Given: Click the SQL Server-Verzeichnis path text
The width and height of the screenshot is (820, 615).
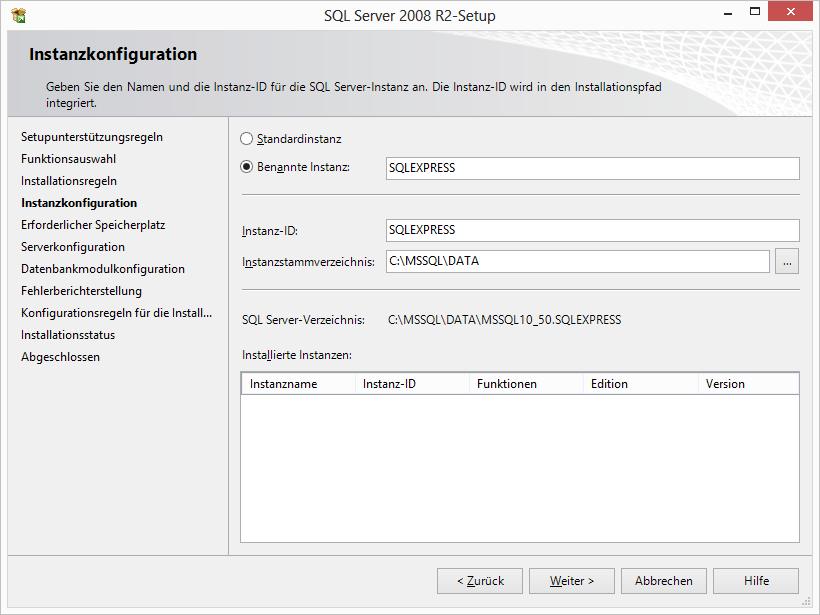Looking at the screenshot, I should pyautogui.click(x=505, y=320).
